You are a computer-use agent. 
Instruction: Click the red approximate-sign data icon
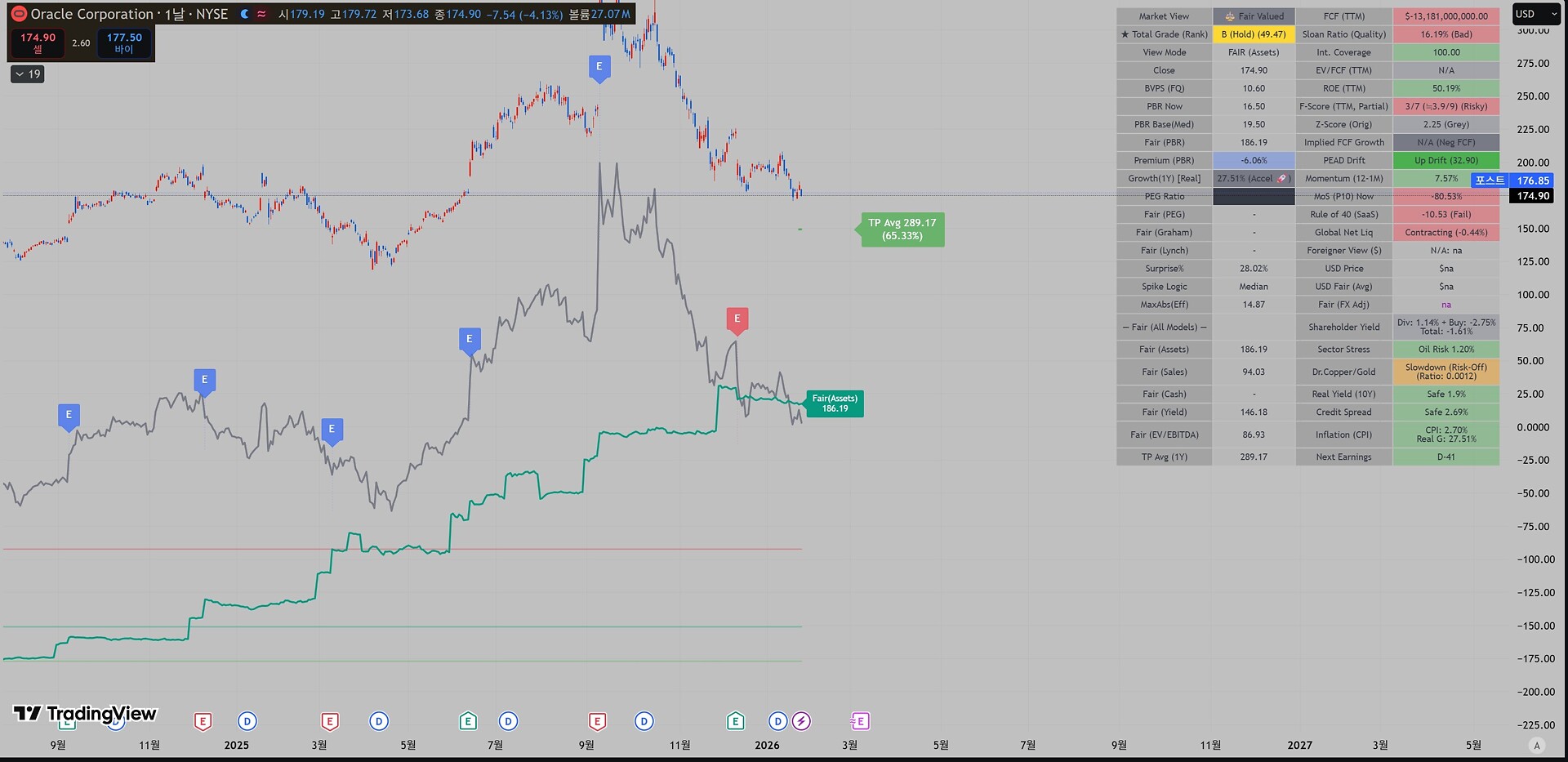click(x=261, y=14)
